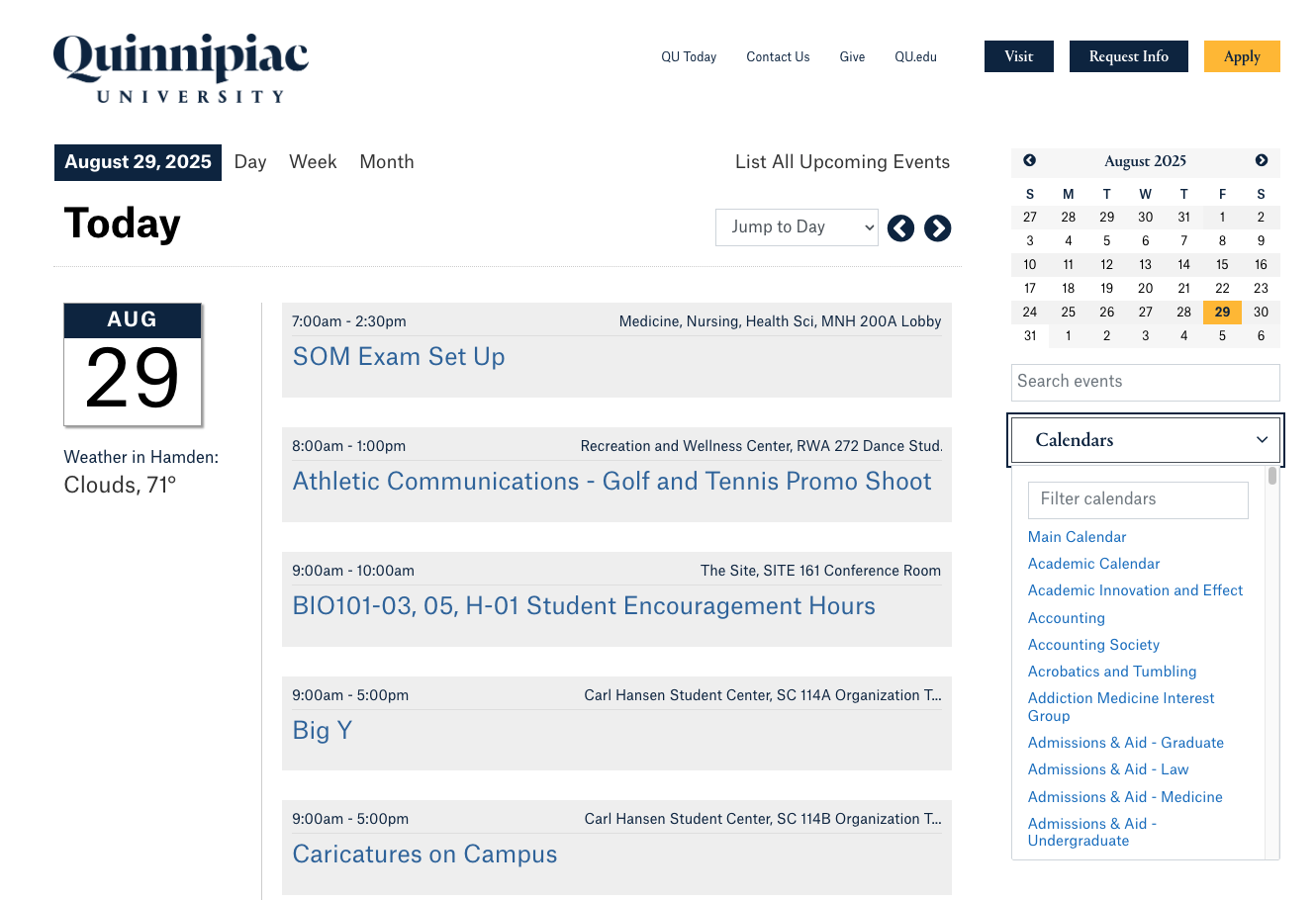Open the Caricatures on Campus event

pos(424,855)
